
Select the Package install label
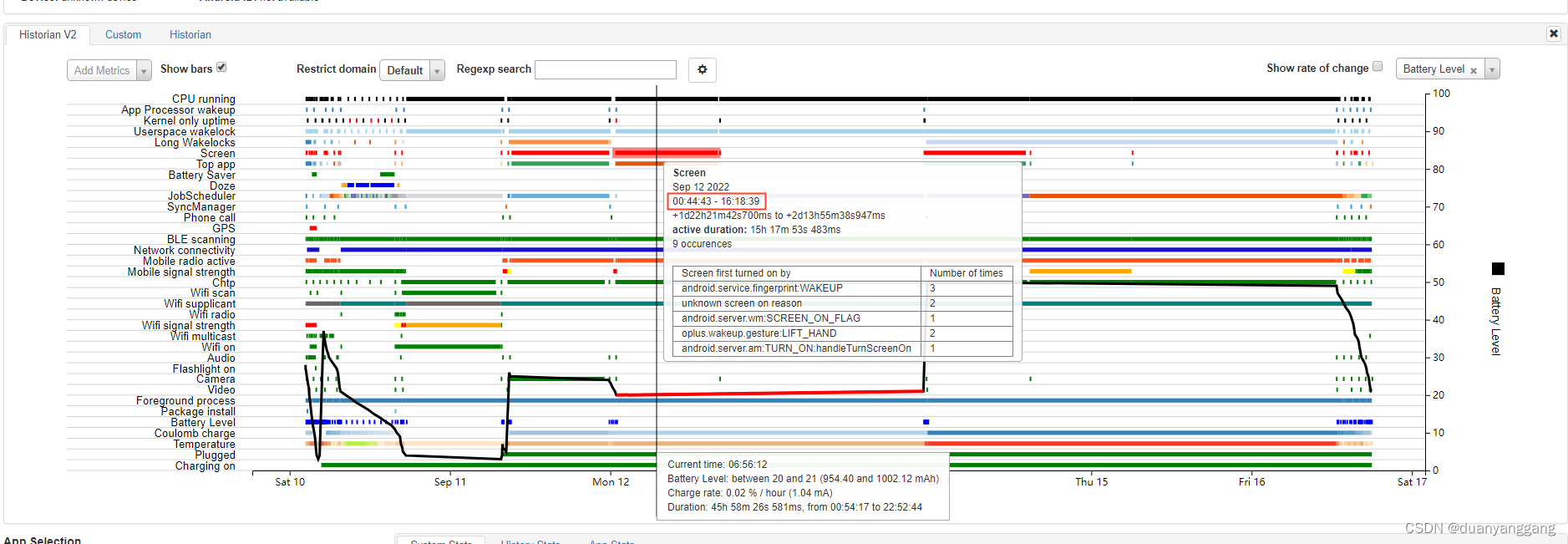tap(198, 411)
